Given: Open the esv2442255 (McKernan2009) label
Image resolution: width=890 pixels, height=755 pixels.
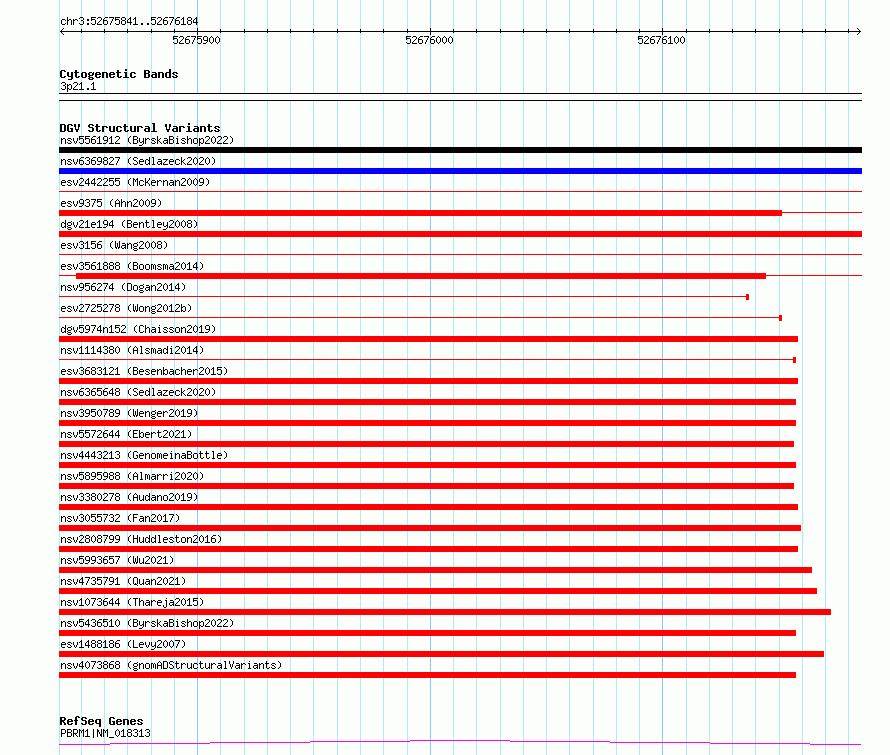Looking at the screenshot, I should pos(135,182).
